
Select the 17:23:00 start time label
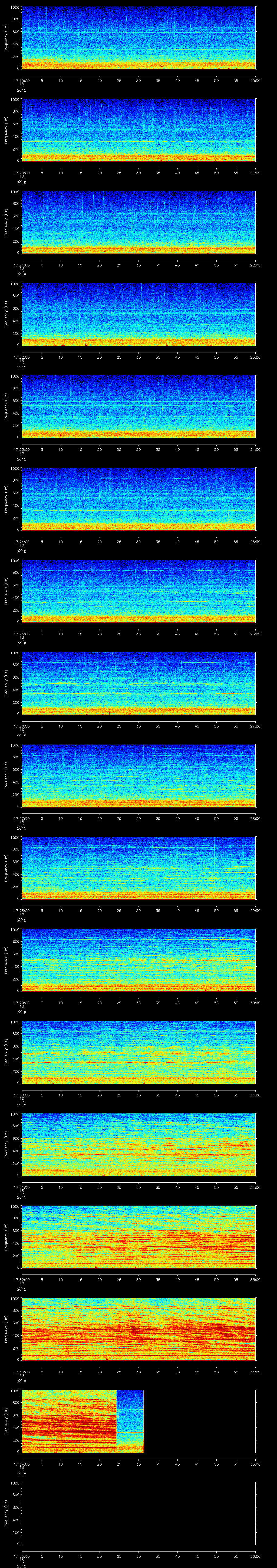(x=21, y=449)
